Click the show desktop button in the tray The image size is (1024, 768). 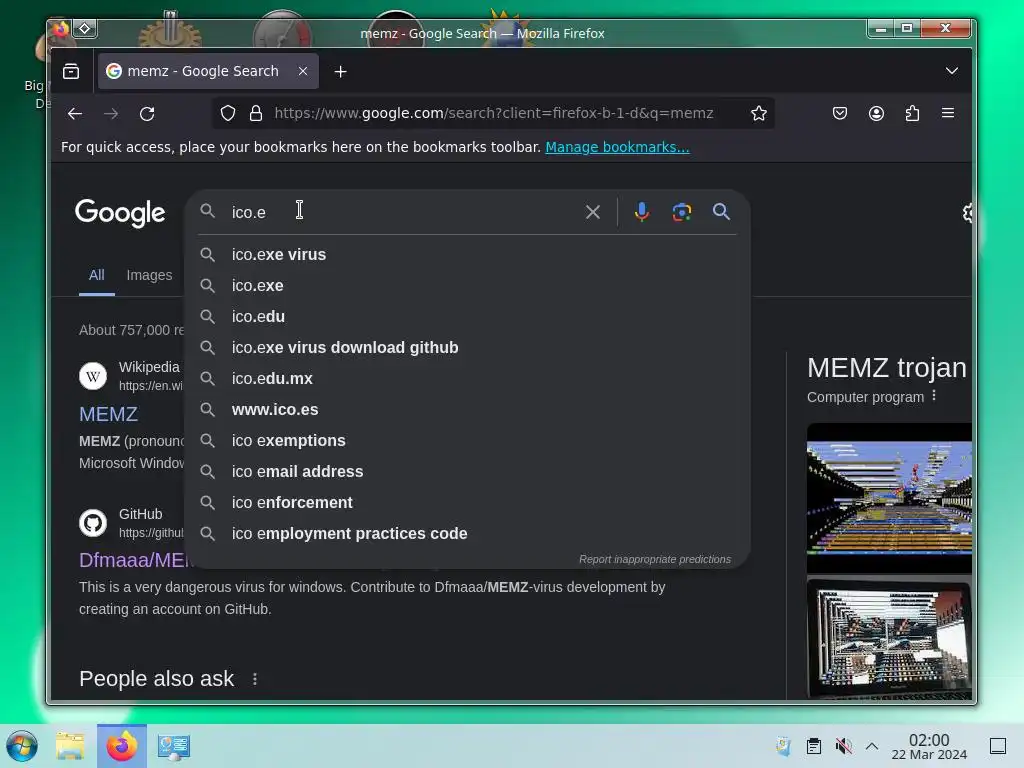[998, 746]
